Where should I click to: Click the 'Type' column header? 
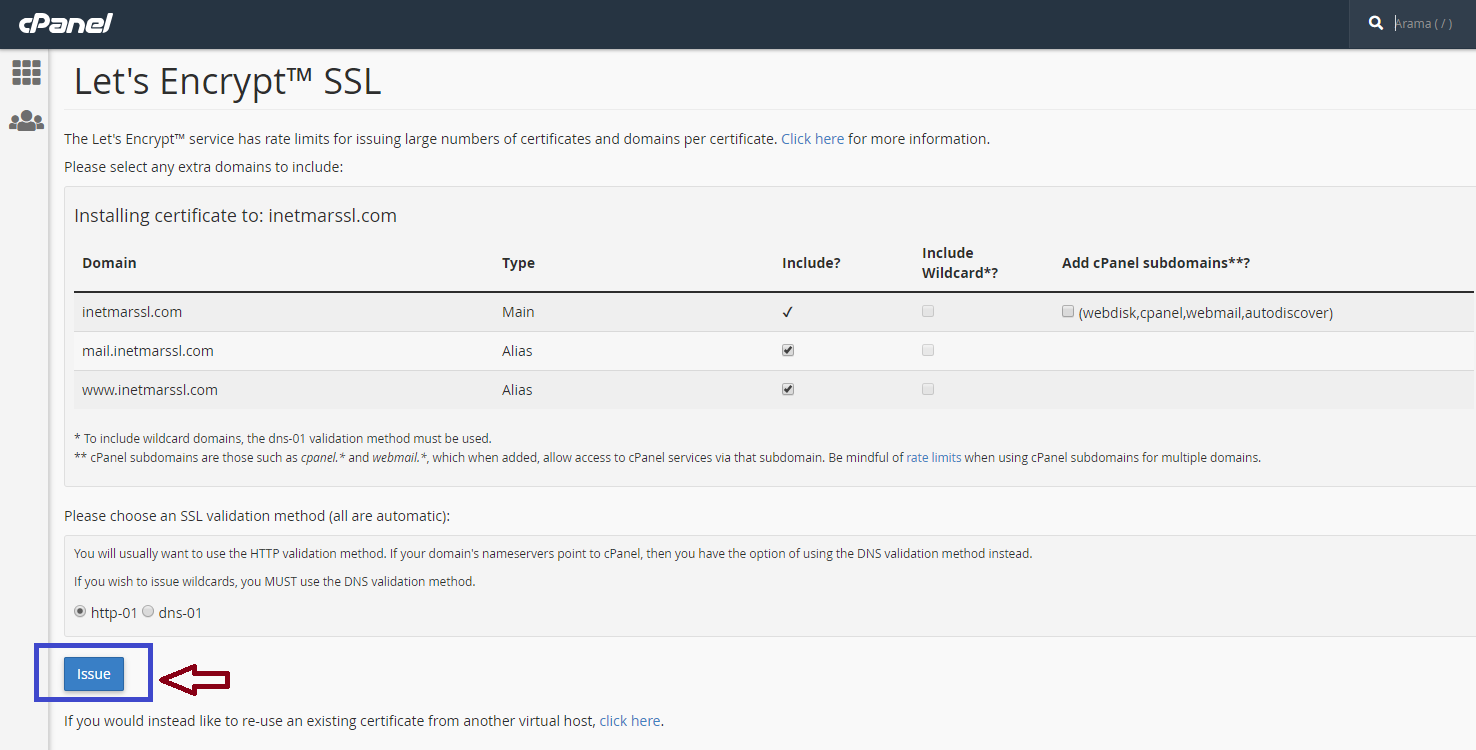518,263
